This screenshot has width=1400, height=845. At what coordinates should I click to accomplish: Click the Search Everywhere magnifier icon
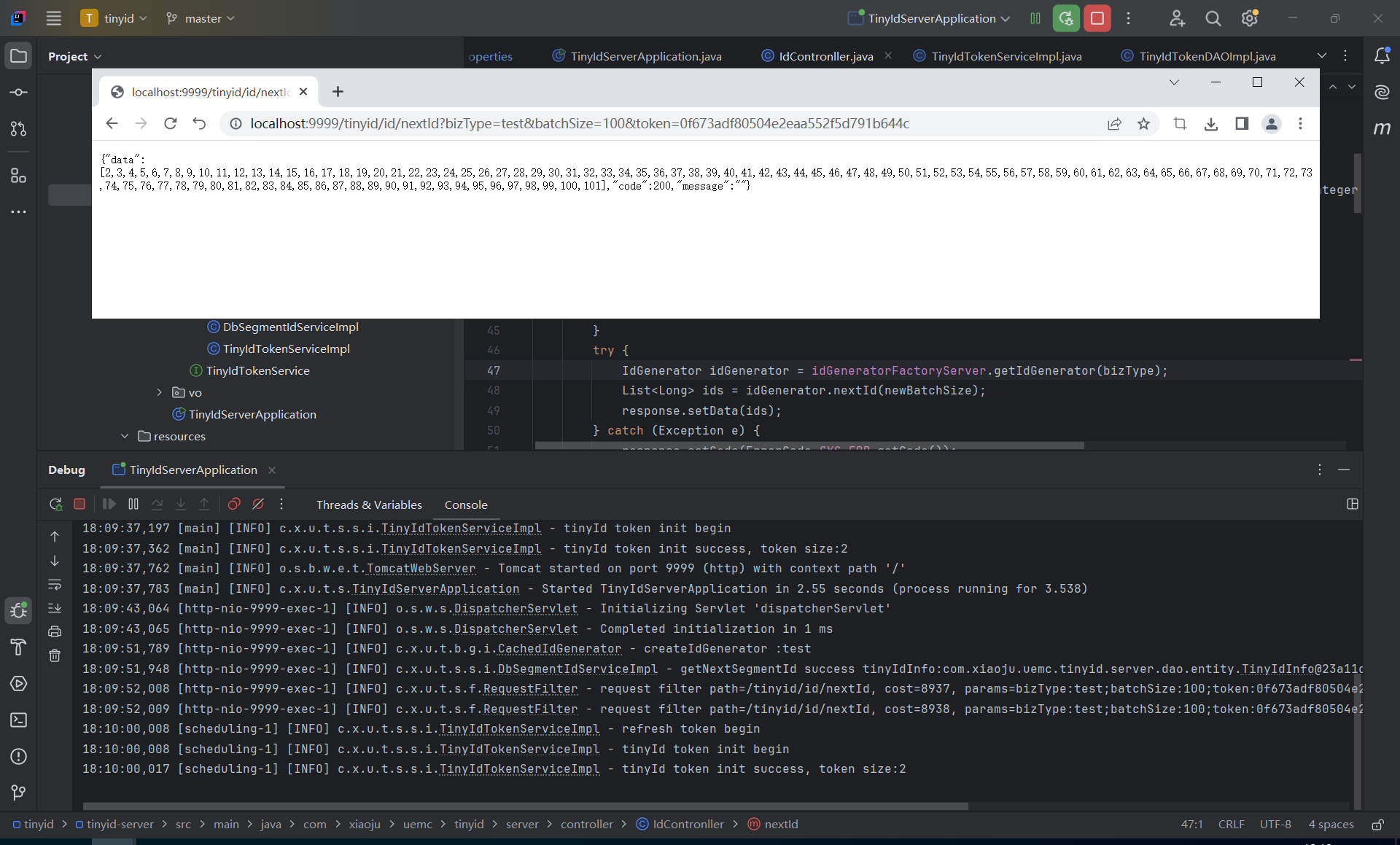coord(1213,18)
